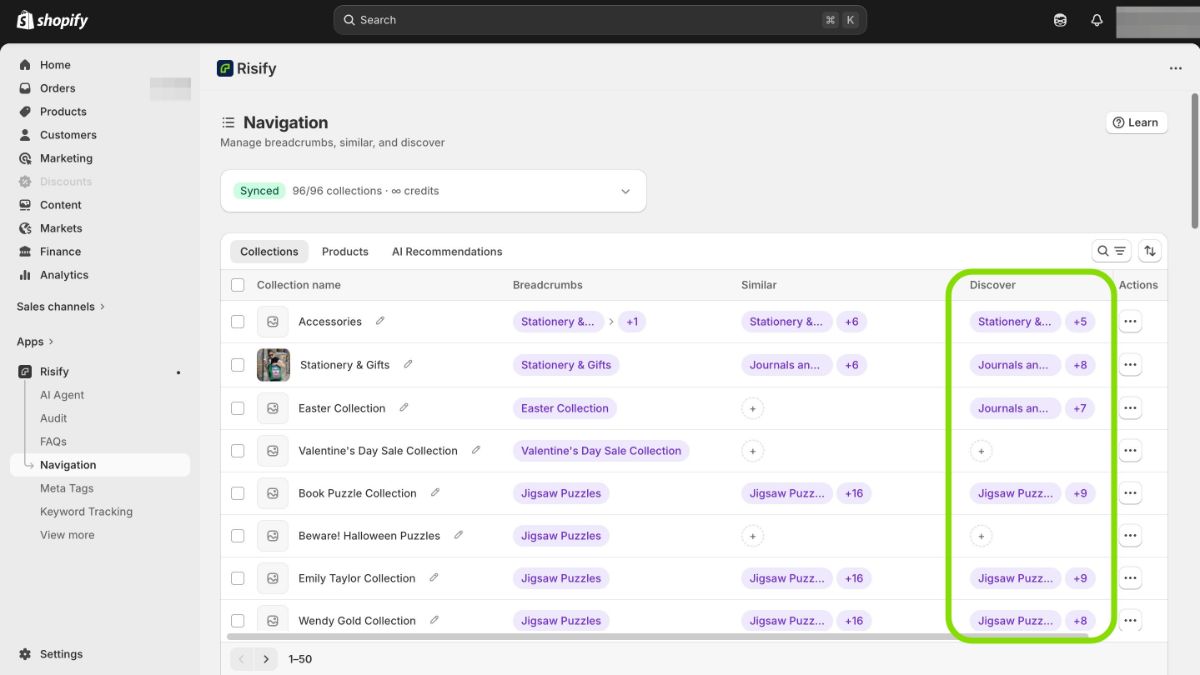Add Similar collection for Easter Collection
The height and width of the screenshot is (675, 1200).
point(752,408)
